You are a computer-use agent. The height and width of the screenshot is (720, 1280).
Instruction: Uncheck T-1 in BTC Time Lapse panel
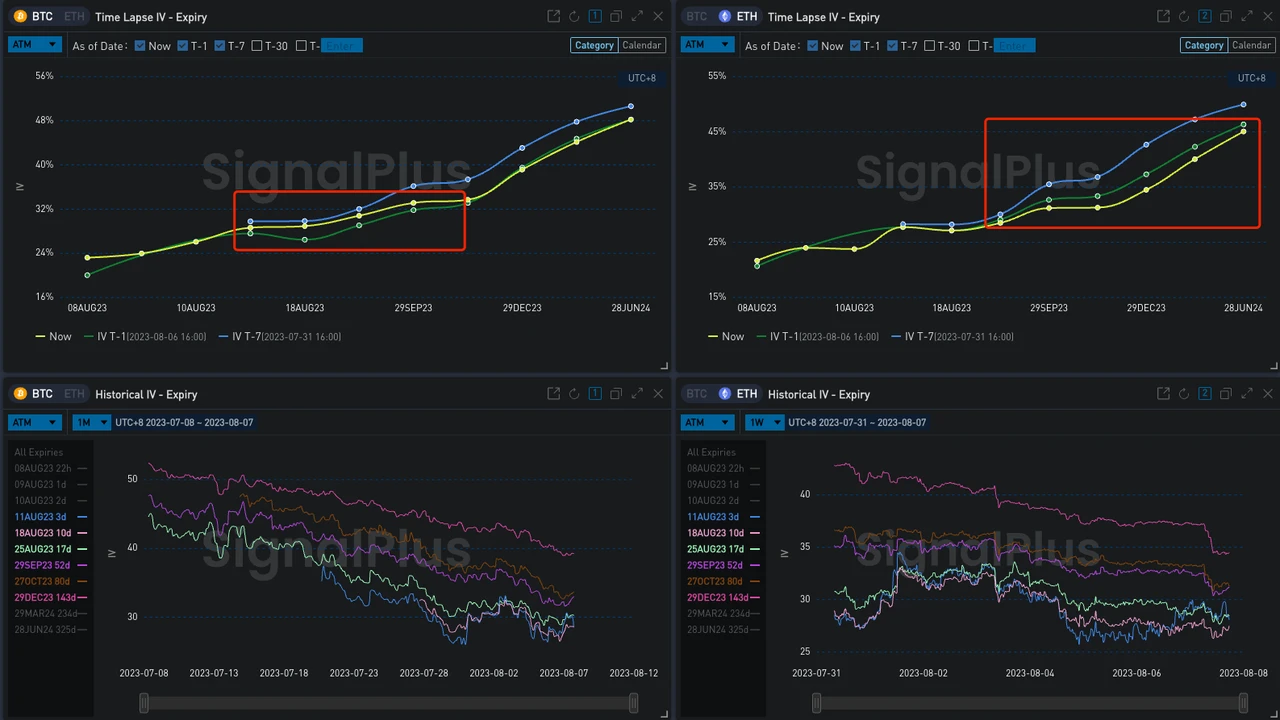183,46
